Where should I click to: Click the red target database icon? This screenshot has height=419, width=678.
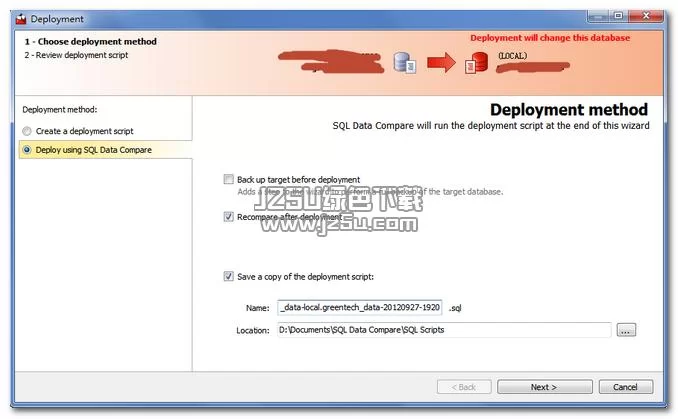(473, 63)
